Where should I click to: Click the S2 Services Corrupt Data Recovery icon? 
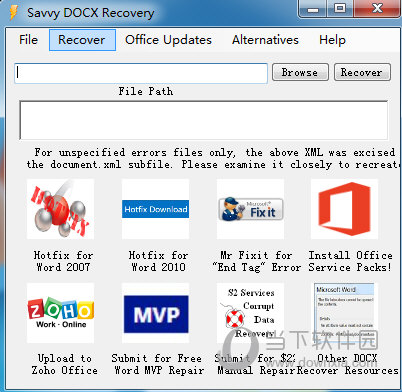tap(250, 313)
